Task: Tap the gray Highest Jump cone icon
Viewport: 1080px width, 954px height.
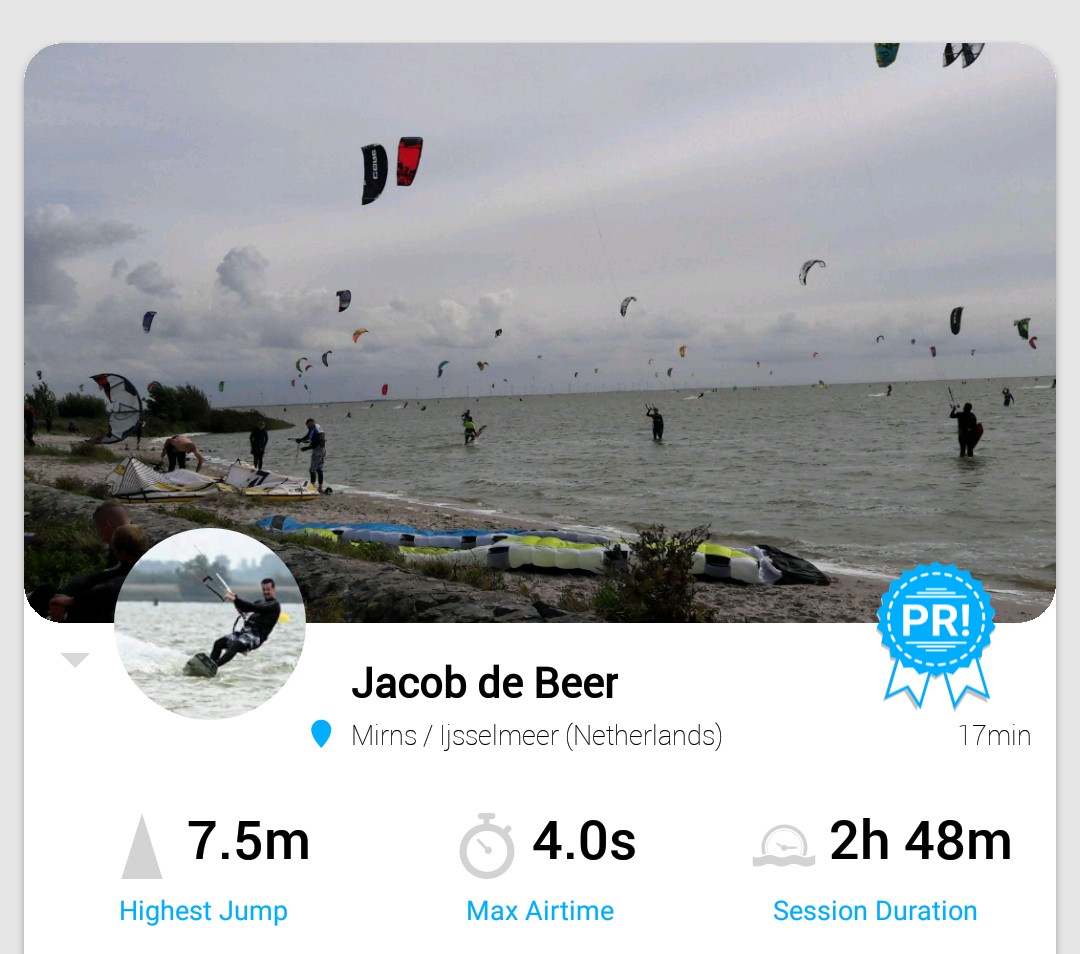Action: pos(142,847)
